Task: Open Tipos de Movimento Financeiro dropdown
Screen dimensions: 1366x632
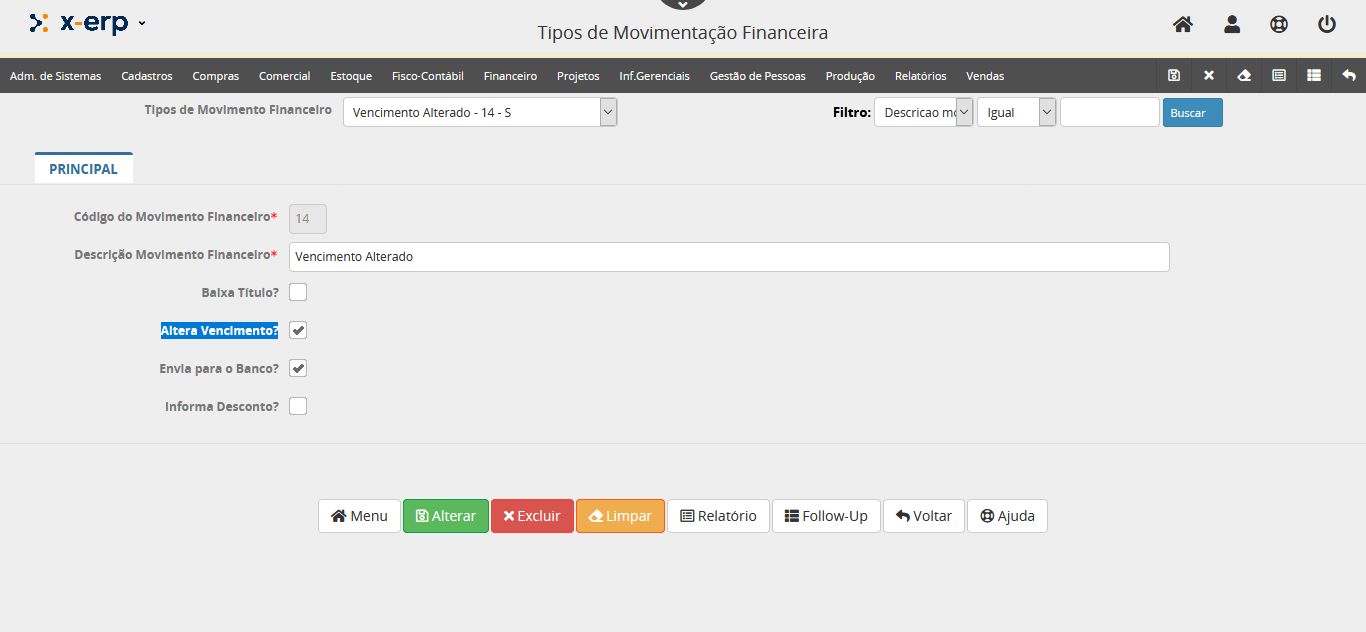Action: [480, 112]
